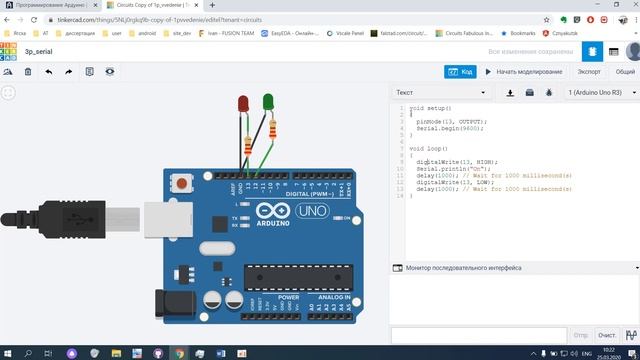Viewport: 640px width, 360px height.
Task: Click Начать моделирование to start simulation
Action: 524,72
